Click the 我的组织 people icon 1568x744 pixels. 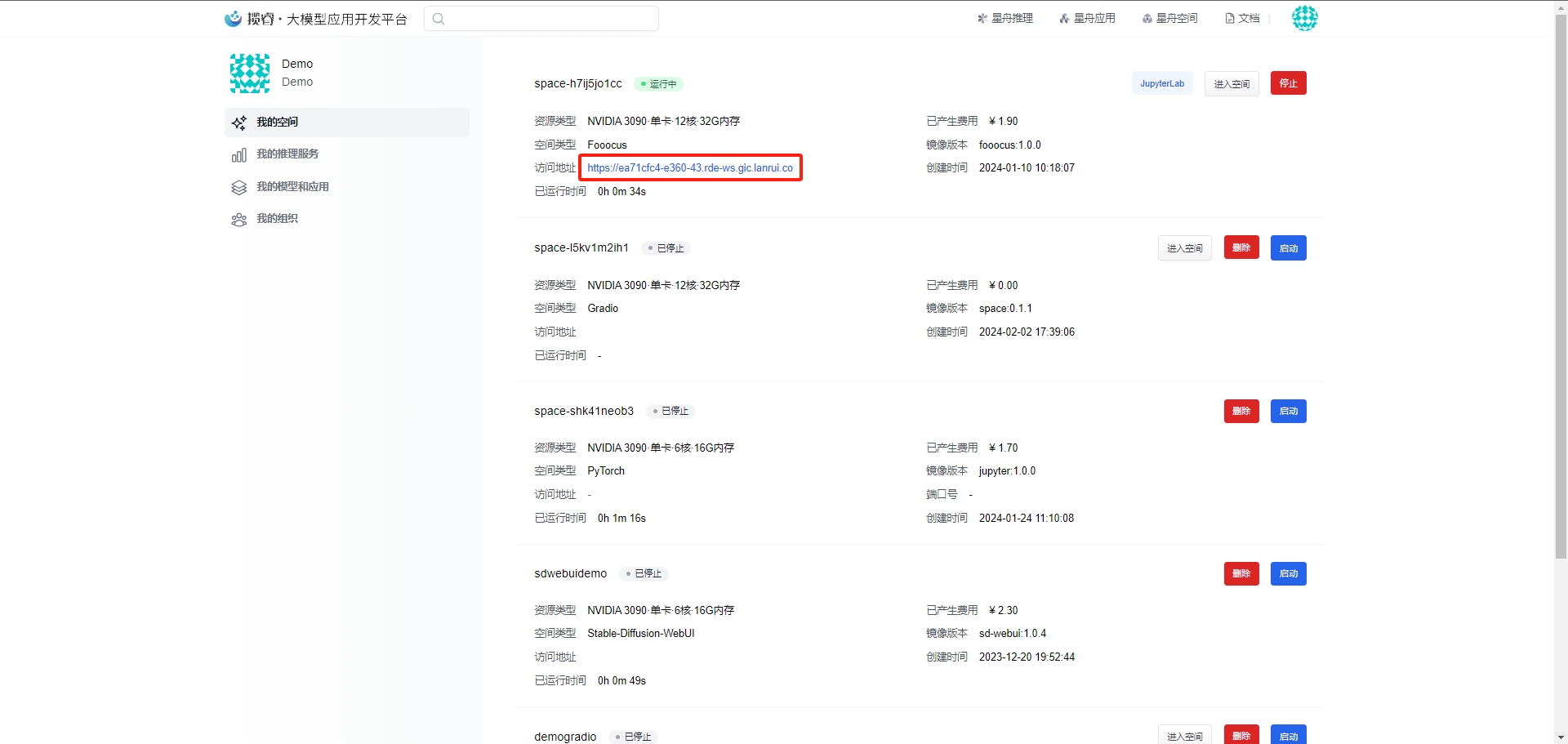(x=239, y=220)
